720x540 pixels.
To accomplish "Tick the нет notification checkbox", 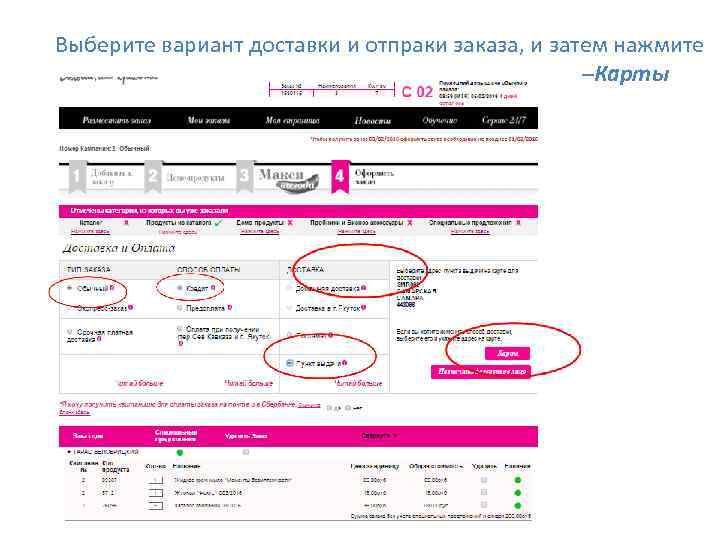I will coord(348,408).
